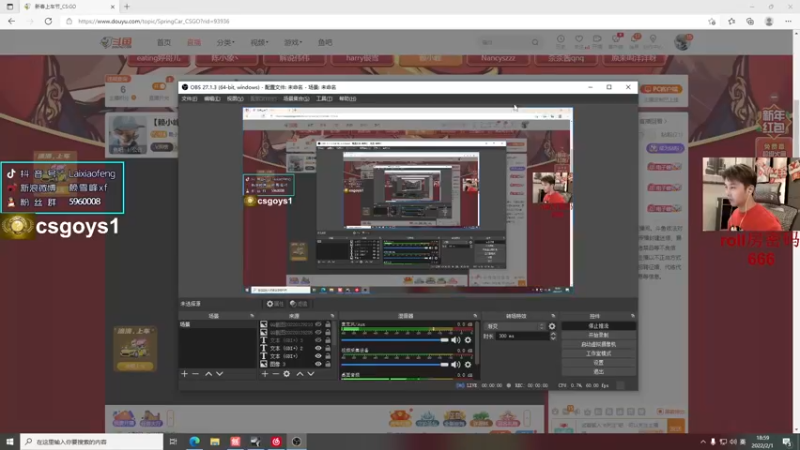Move source down in the sources list
Viewport: 800px width, 450px height.
click(x=311, y=374)
